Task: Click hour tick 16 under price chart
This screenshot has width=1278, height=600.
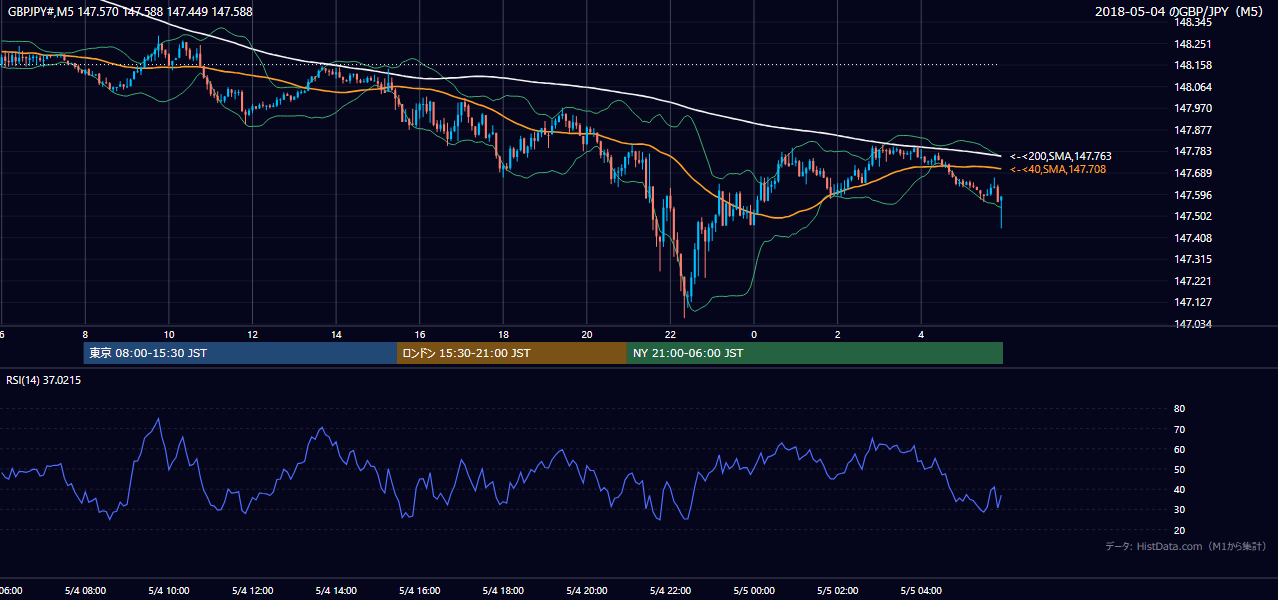Action: click(419, 335)
